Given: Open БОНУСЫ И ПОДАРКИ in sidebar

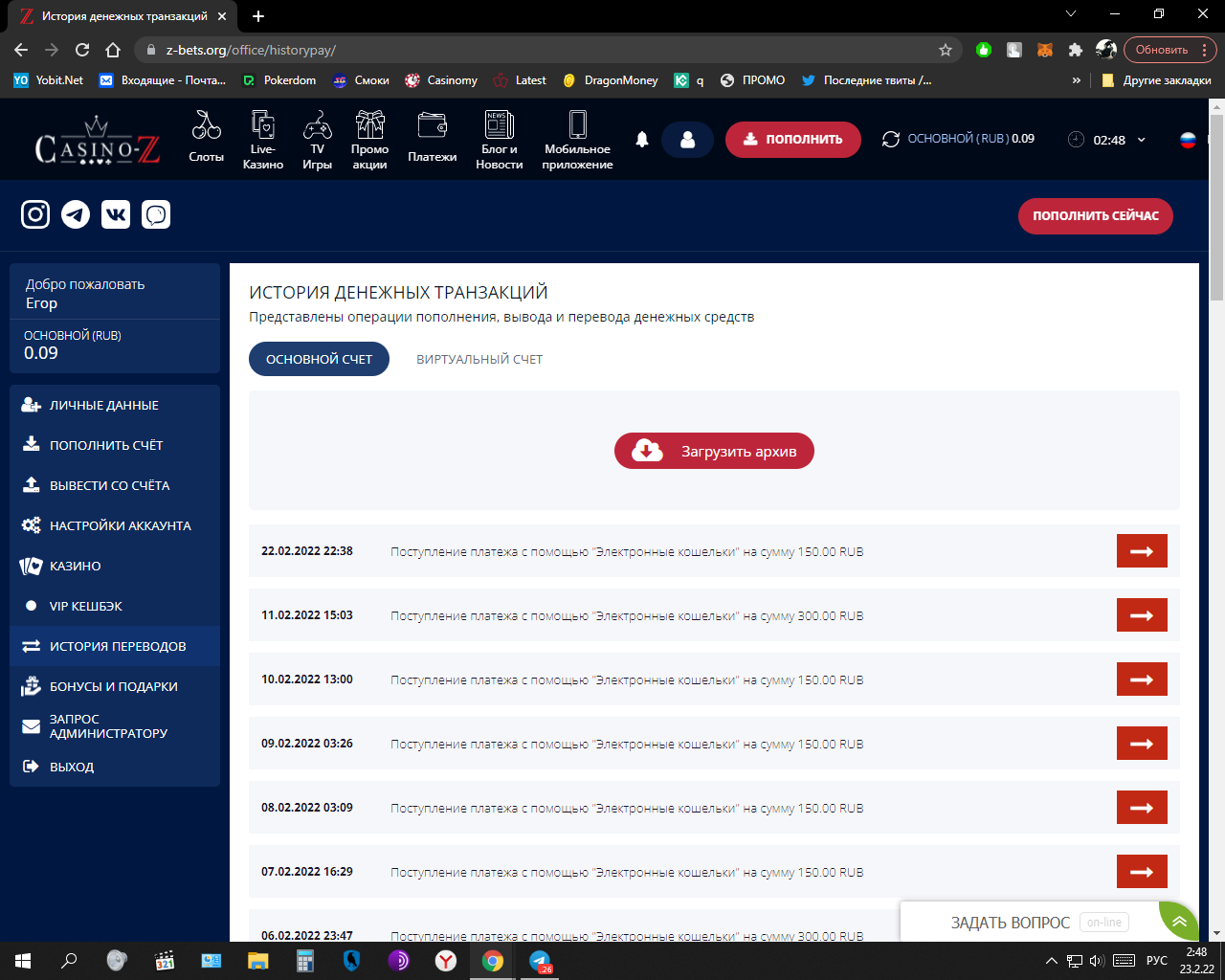Looking at the screenshot, I should click(x=115, y=686).
